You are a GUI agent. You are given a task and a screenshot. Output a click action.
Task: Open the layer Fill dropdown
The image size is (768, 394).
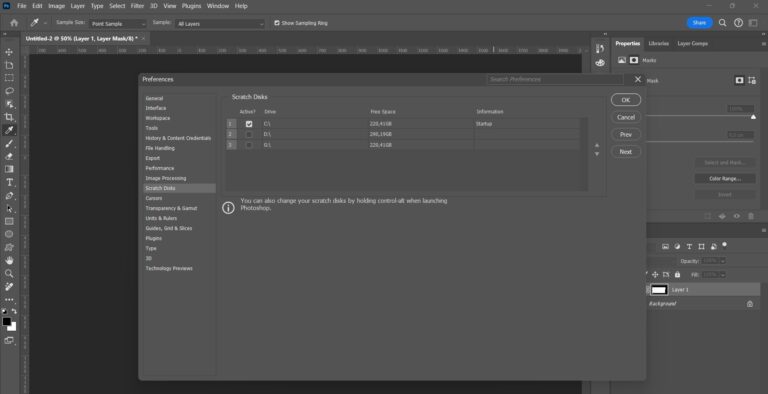coord(723,275)
